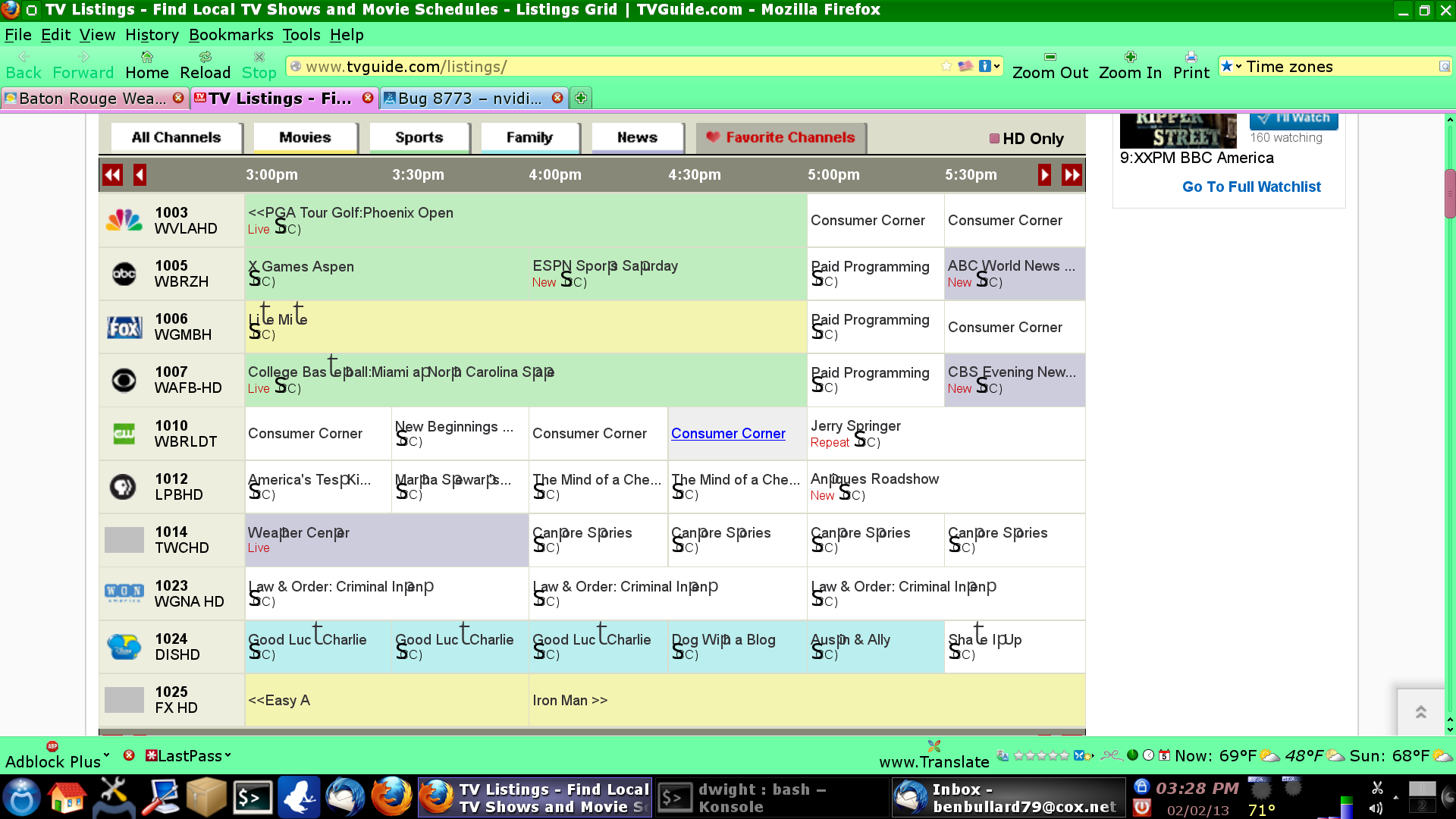Open a new browser tab
1456x819 pixels.
581,98
